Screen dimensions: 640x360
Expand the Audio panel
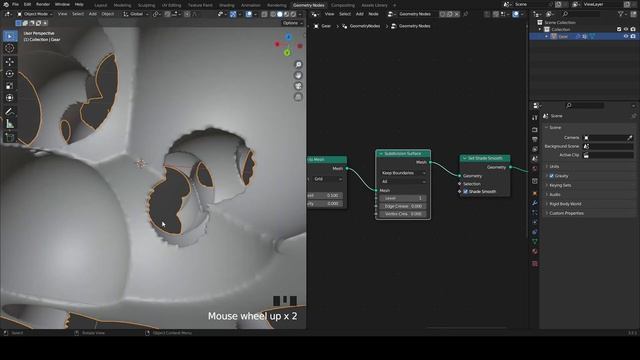tap(554, 195)
